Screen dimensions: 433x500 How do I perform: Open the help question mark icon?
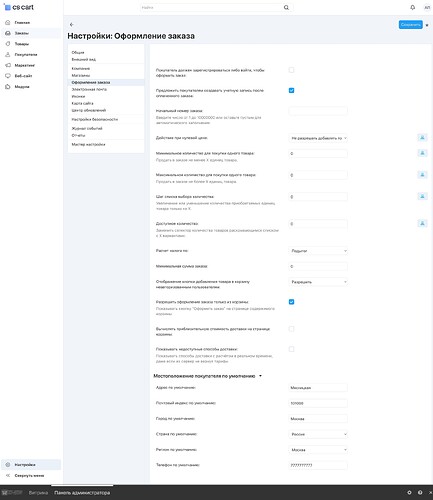pos(420,492)
